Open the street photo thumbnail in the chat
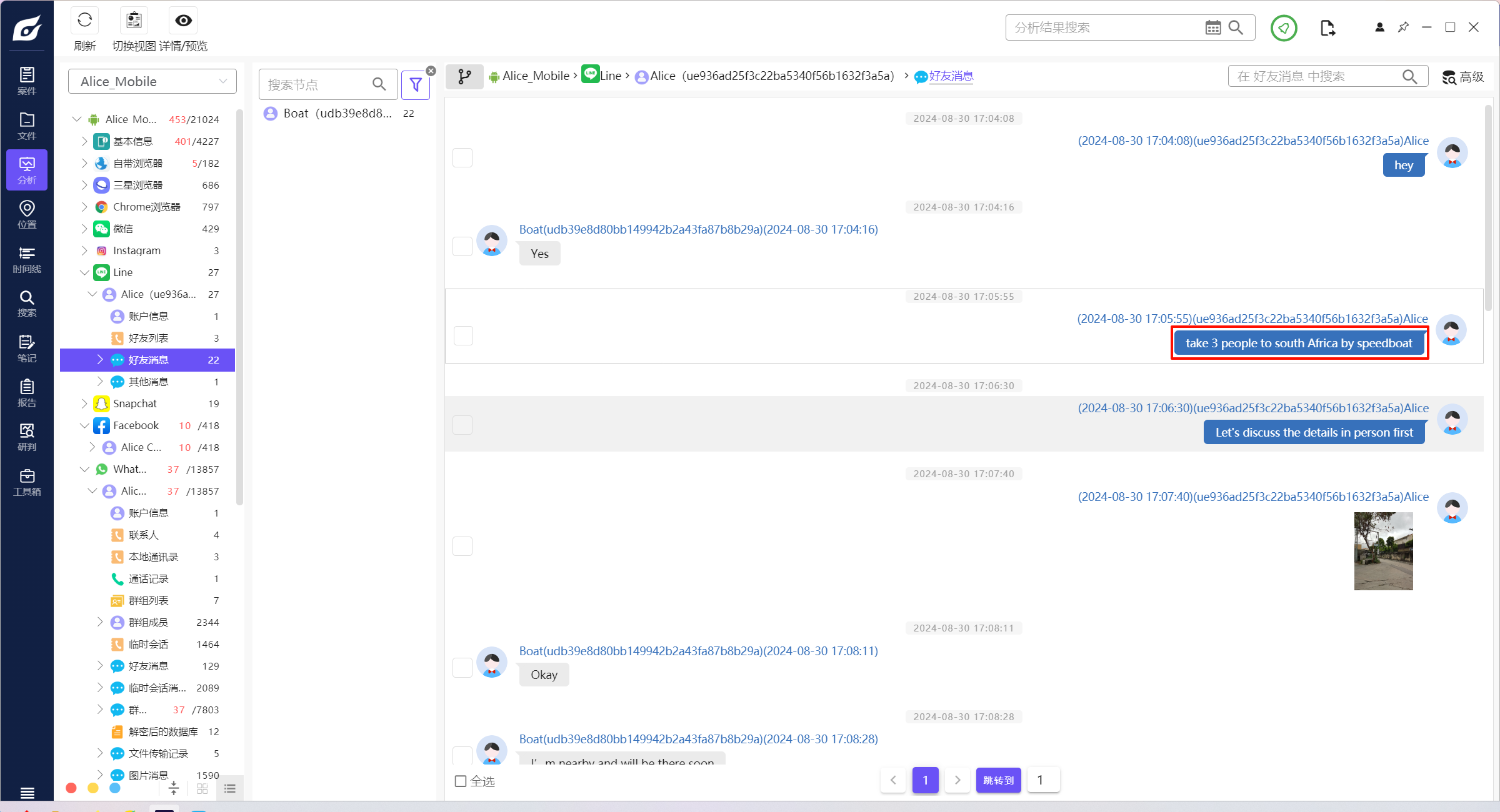The image size is (1500, 812). pyautogui.click(x=1383, y=551)
